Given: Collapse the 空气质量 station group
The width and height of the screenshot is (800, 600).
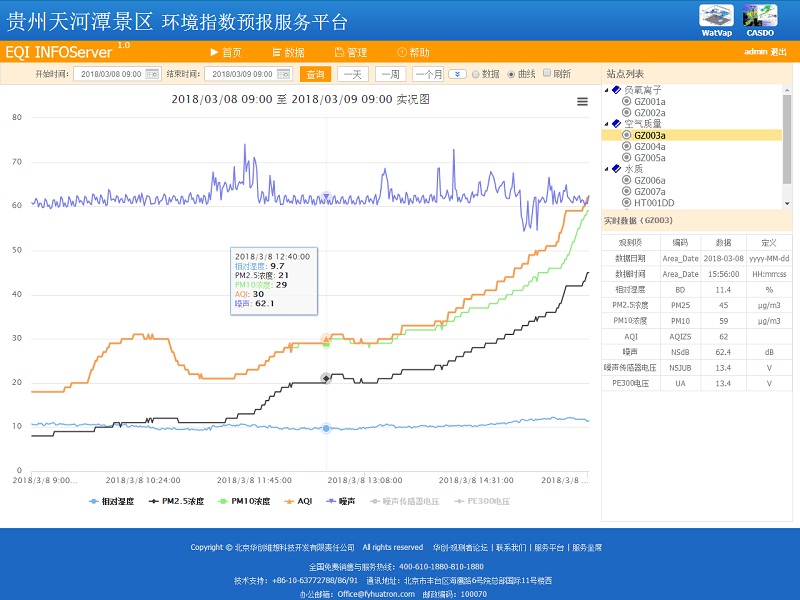Looking at the screenshot, I should click(606, 124).
